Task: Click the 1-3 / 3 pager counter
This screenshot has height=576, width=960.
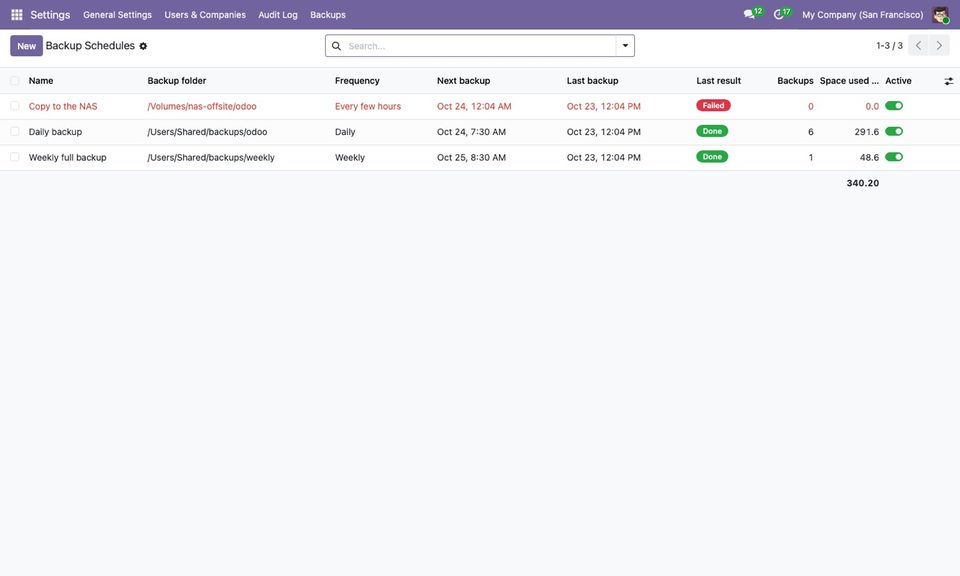Action: [889, 46]
